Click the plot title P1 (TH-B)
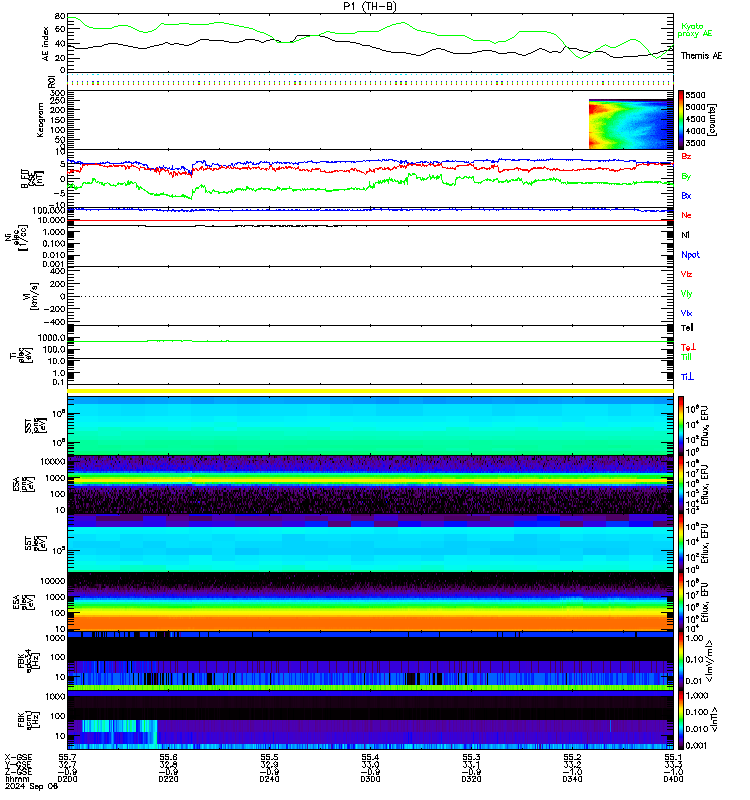Image resolution: width=750 pixels, height=800 pixels. coord(369,6)
